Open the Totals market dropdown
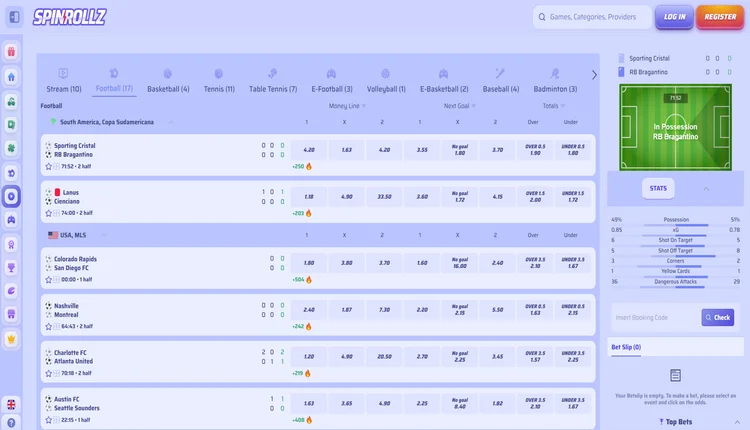The width and height of the screenshot is (750, 430). click(x=553, y=106)
